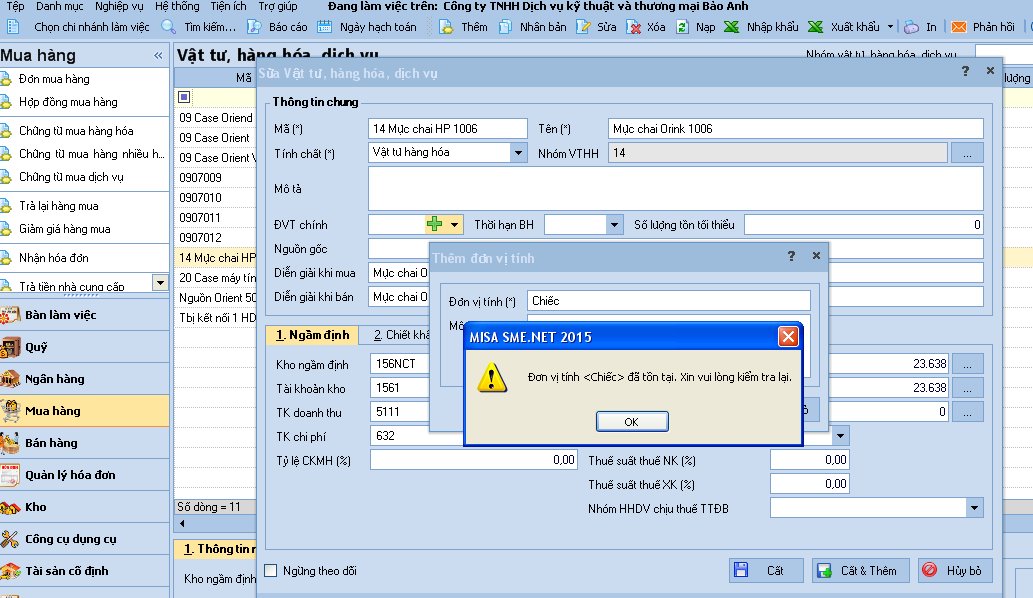
Task: Click the Ngày hạch toán calendar icon
Action: coord(324,27)
